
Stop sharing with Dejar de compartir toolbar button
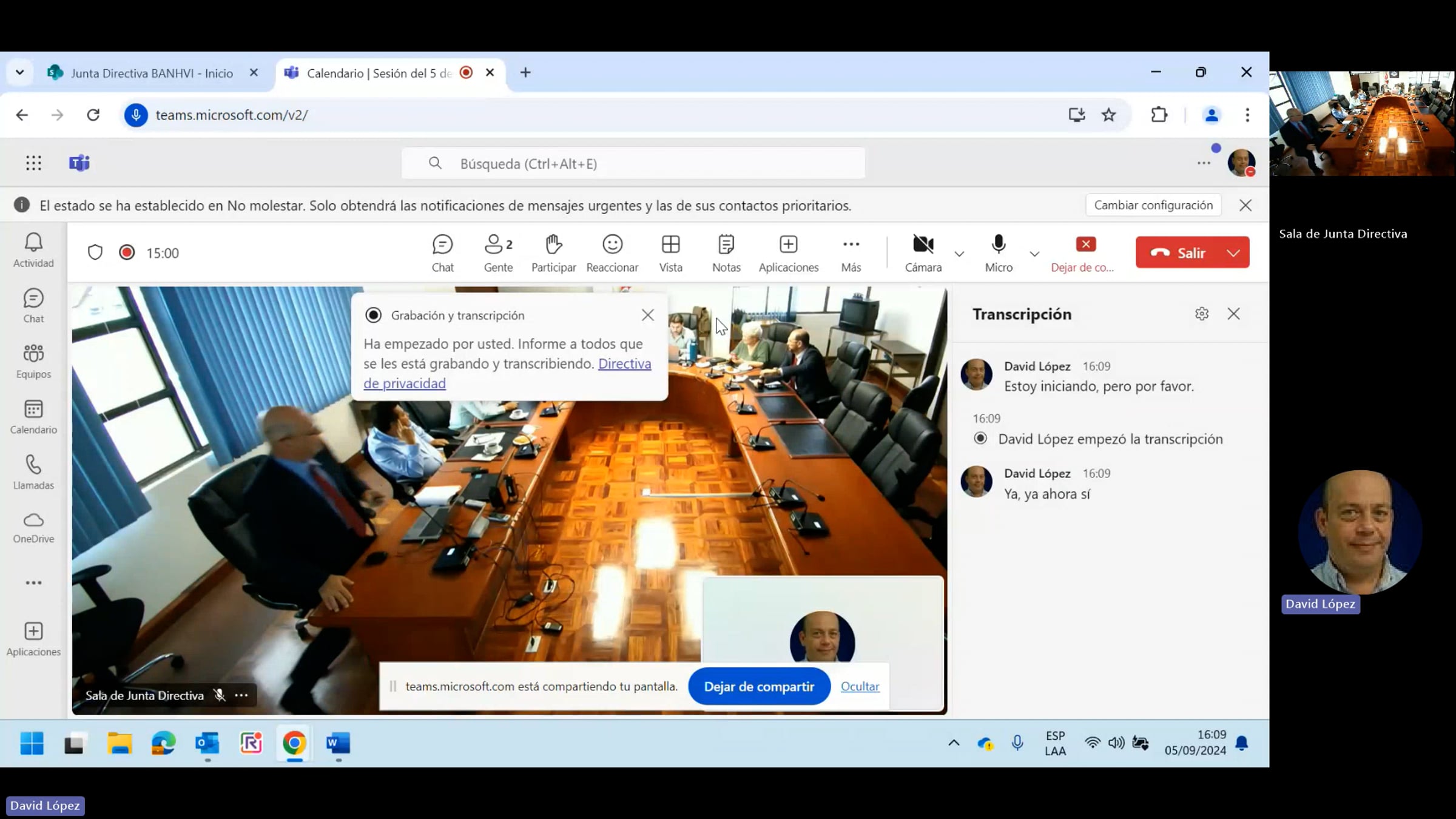pos(1084,254)
